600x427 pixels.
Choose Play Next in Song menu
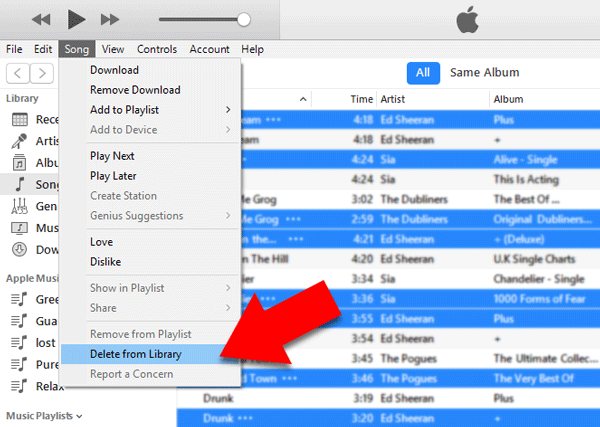click(x=150, y=156)
